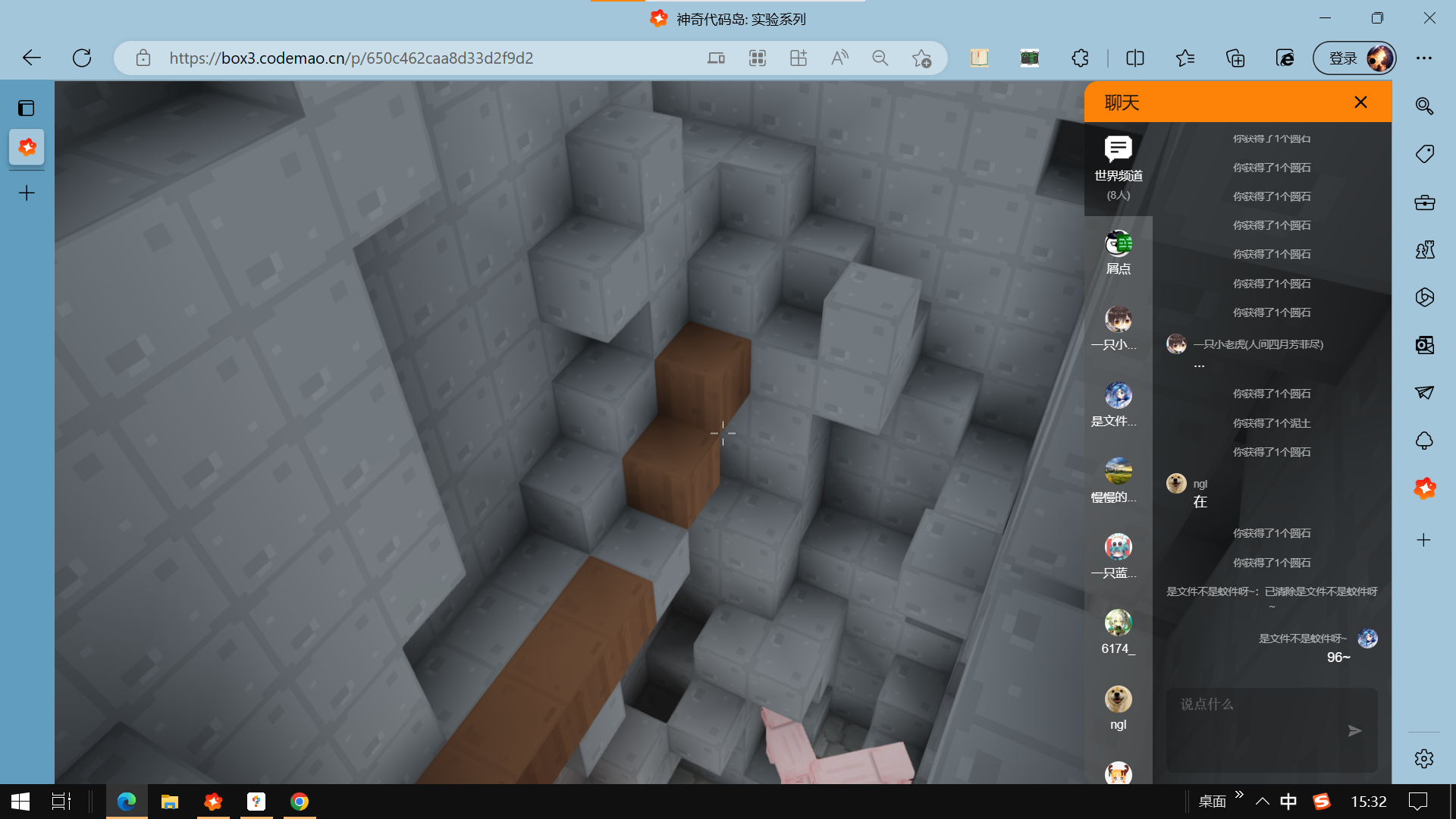Open Edge sidebar settings gear
The height and width of the screenshot is (819, 1456).
1424,758
